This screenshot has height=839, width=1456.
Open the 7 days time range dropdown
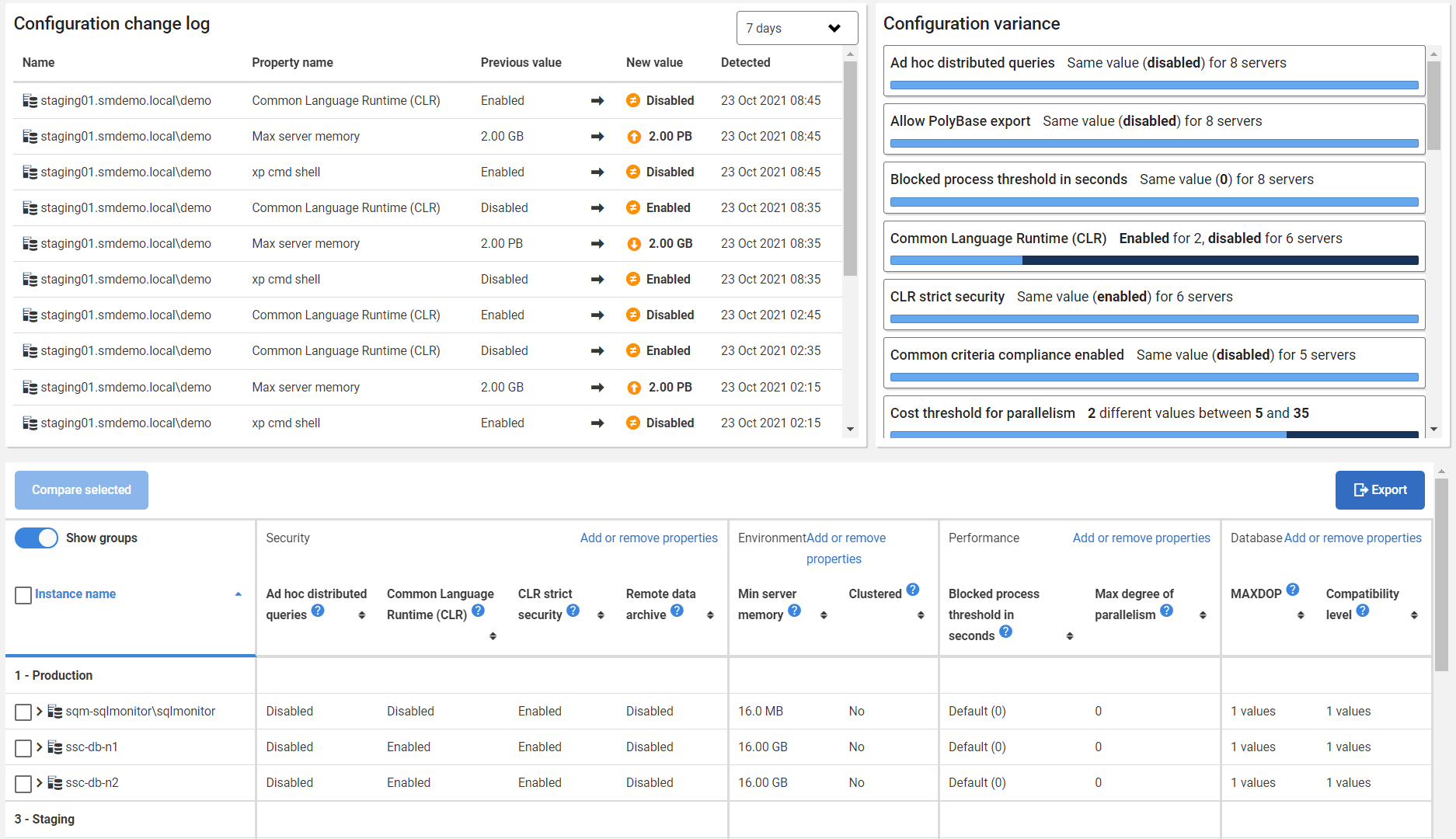click(x=797, y=28)
